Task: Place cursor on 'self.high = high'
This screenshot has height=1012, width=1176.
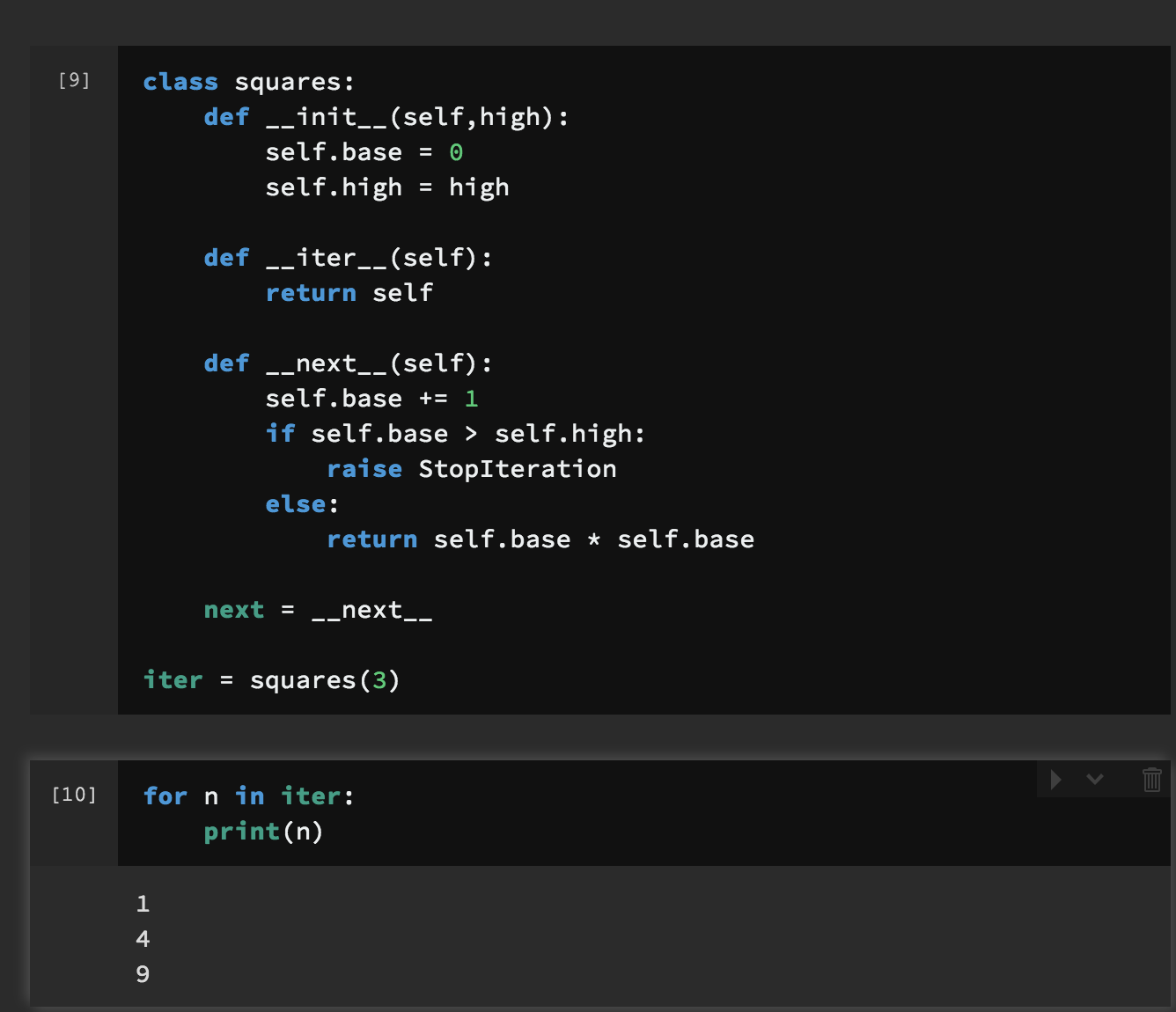Action: point(387,187)
